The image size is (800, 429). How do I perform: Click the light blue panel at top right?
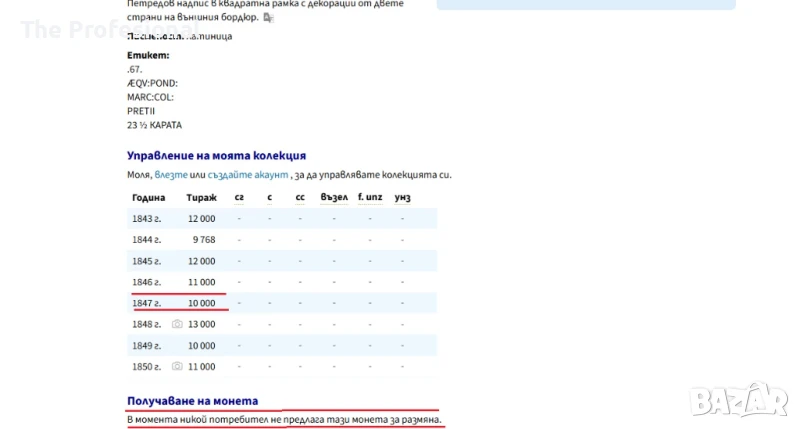pyautogui.click(x=586, y=5)
